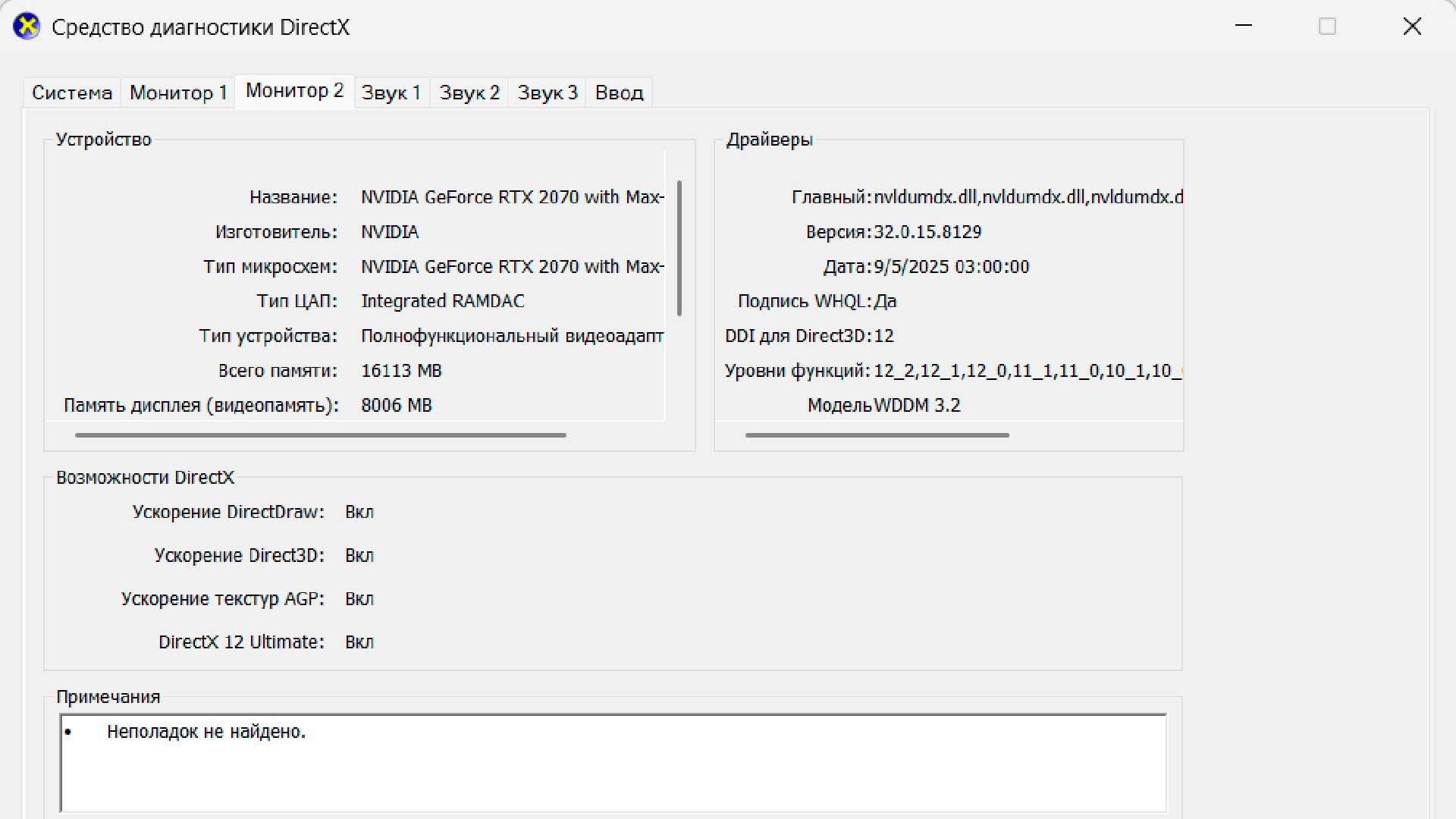Open the Звук 2 tab
1456x819 pixels.
pos(469,92)
